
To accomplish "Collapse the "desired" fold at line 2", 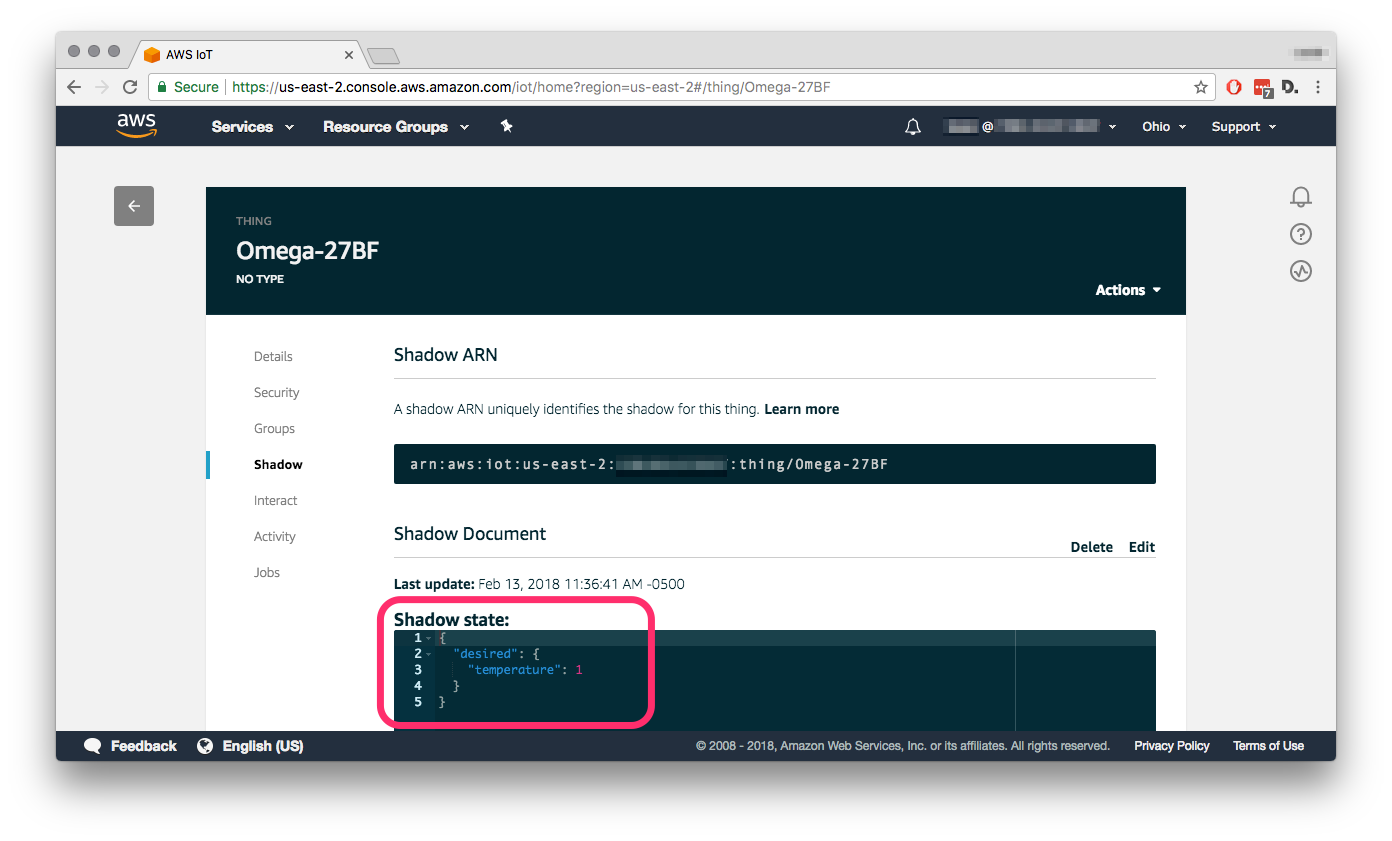I will [429, 654].
